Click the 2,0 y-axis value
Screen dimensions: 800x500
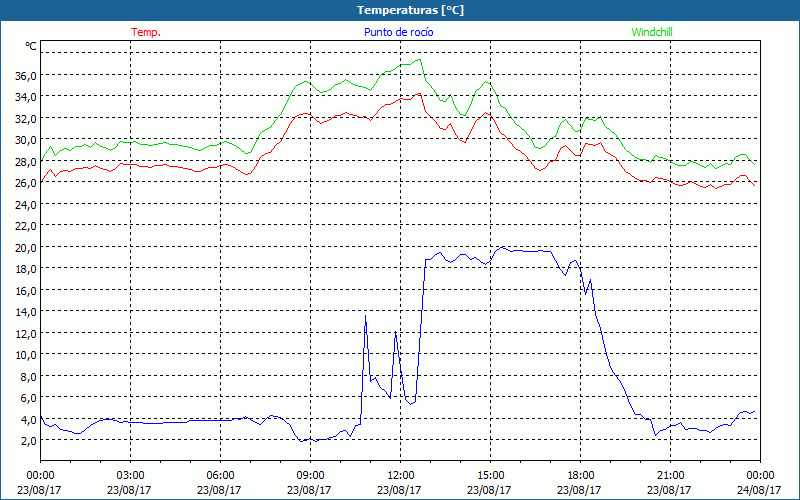tap(28, 440)
